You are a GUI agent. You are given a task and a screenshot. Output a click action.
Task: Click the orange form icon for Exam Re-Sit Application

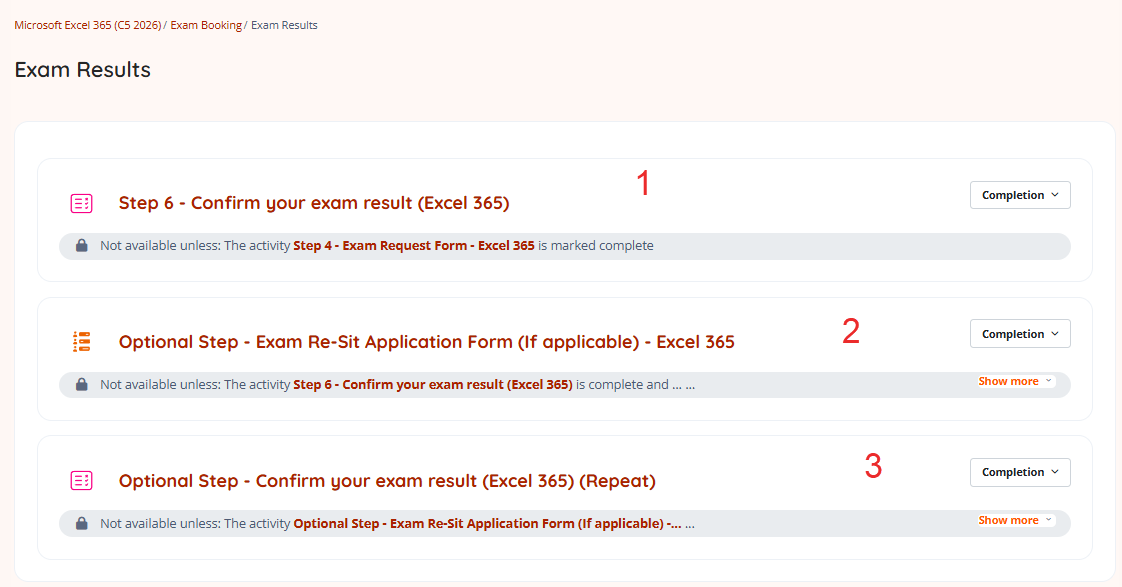tap(82, 341)
